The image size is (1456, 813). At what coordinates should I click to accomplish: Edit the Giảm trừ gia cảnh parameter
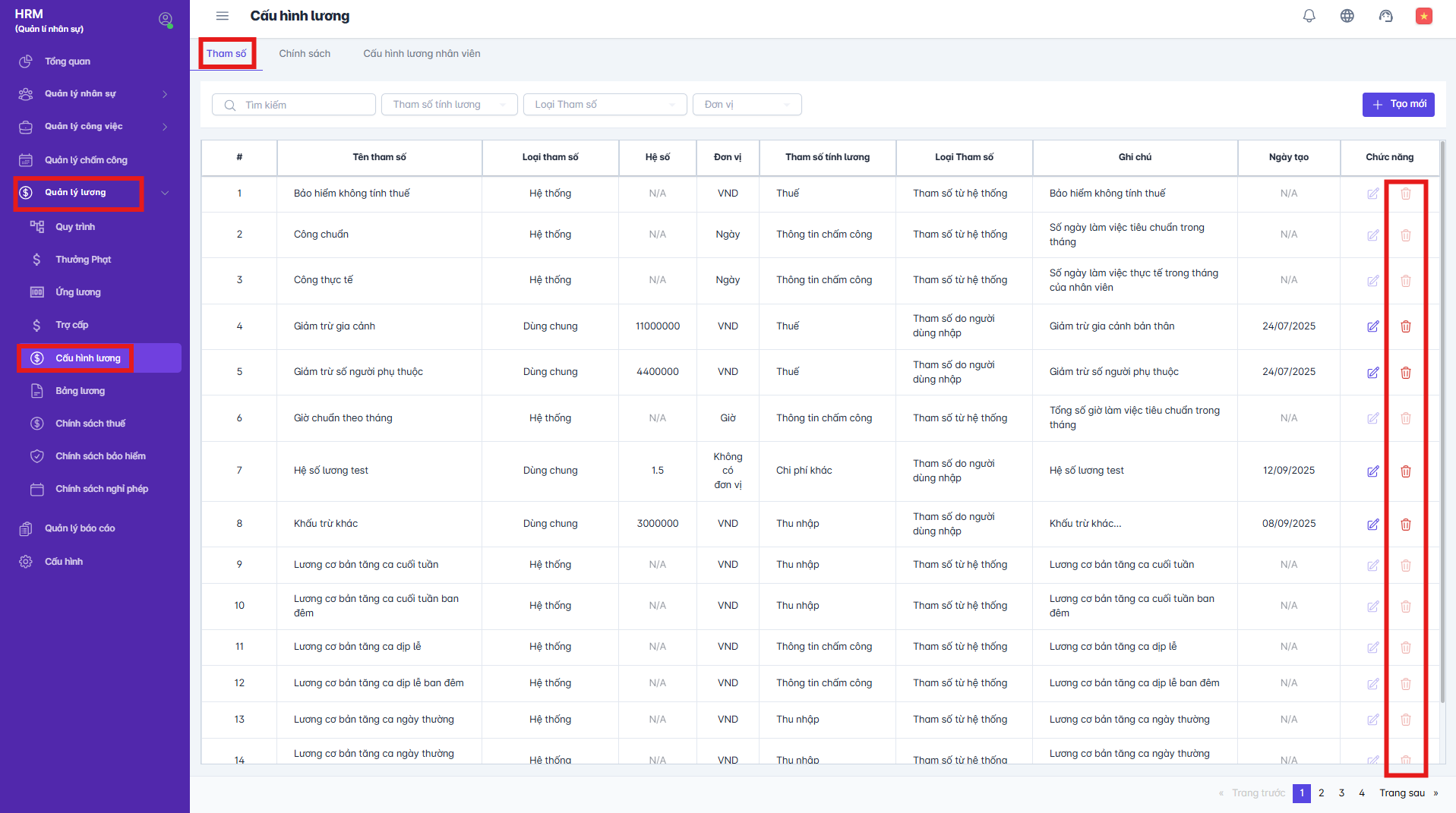point(1372,326)
